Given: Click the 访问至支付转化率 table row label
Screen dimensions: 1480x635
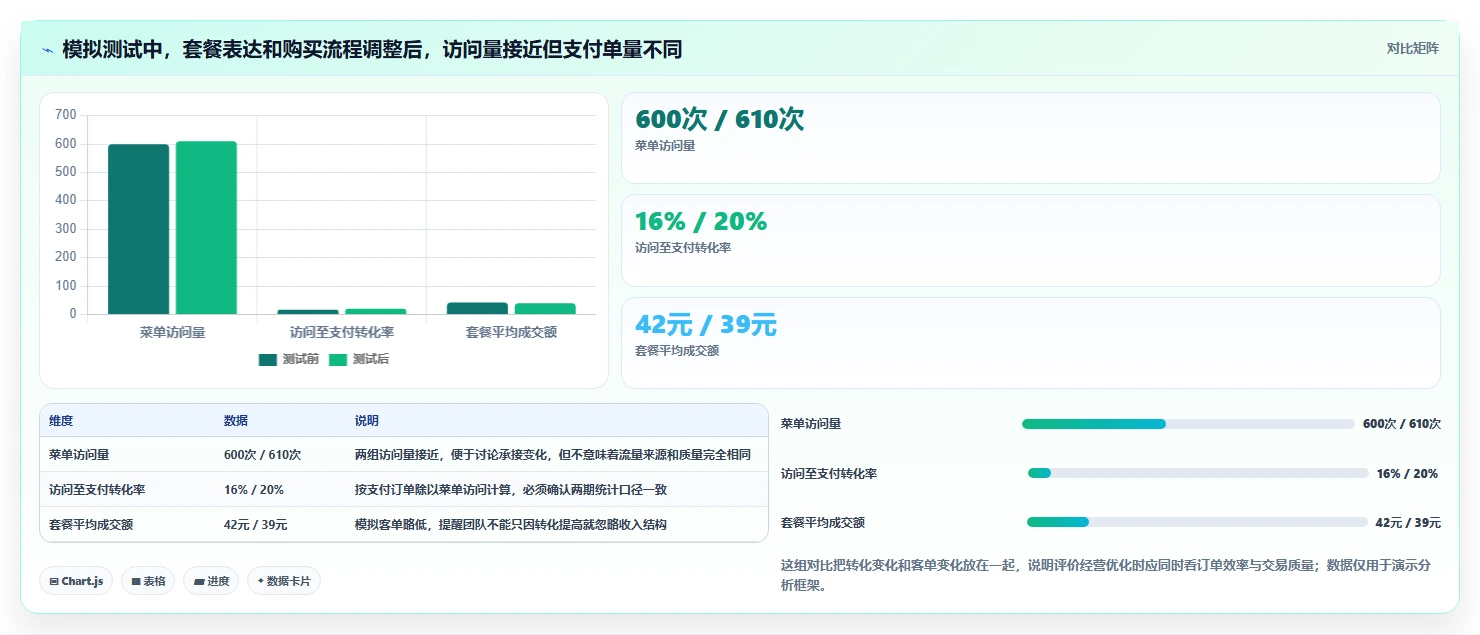Looking at the screenshot, I should 97,490.
